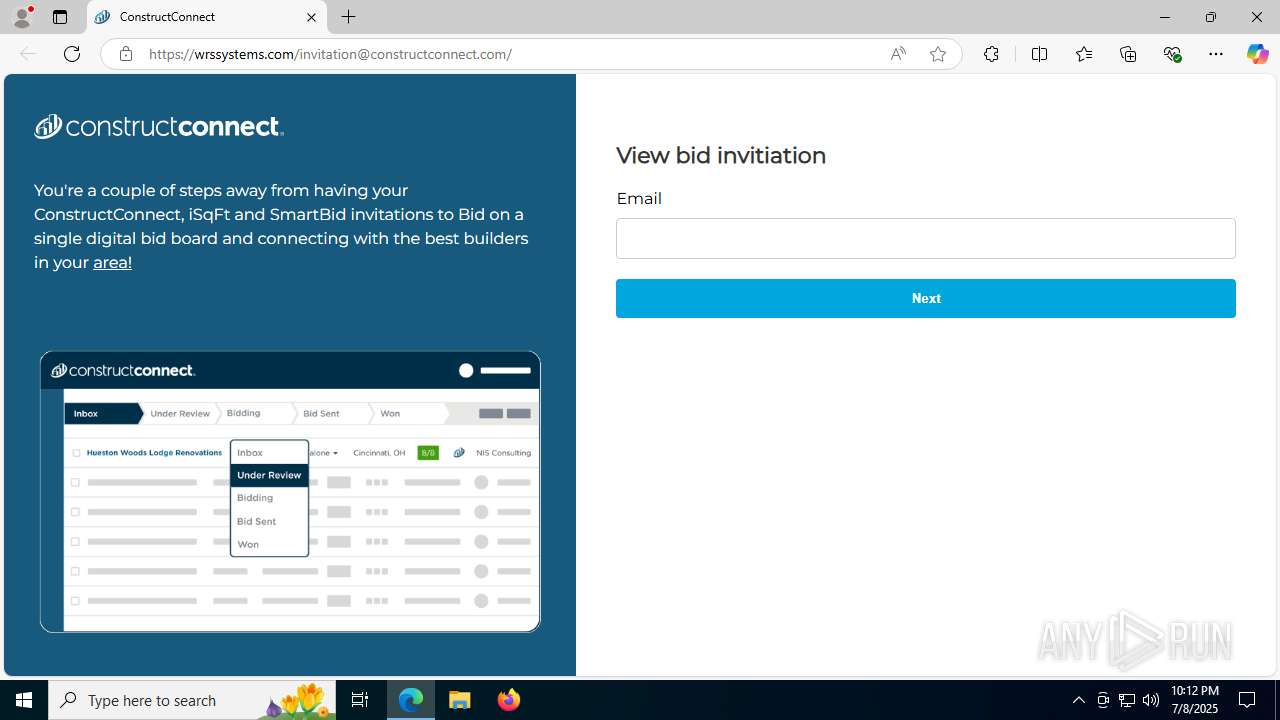Open File Explorer from taskbar
The width and height of the screenshot is (1280, 720).
click(460, 700)
